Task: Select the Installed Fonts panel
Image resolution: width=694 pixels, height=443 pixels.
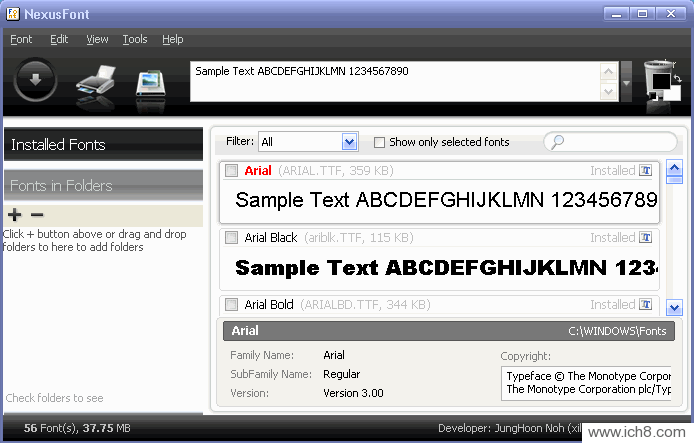Action: [x=104, y=144]
